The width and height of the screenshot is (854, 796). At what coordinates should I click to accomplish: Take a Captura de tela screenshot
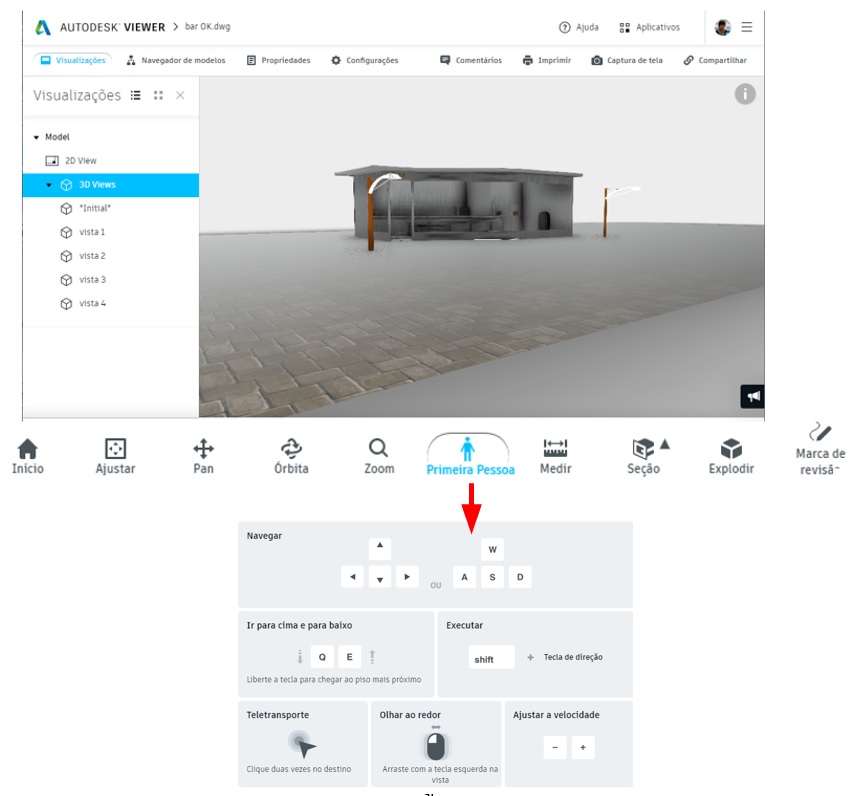click(627, 60)
